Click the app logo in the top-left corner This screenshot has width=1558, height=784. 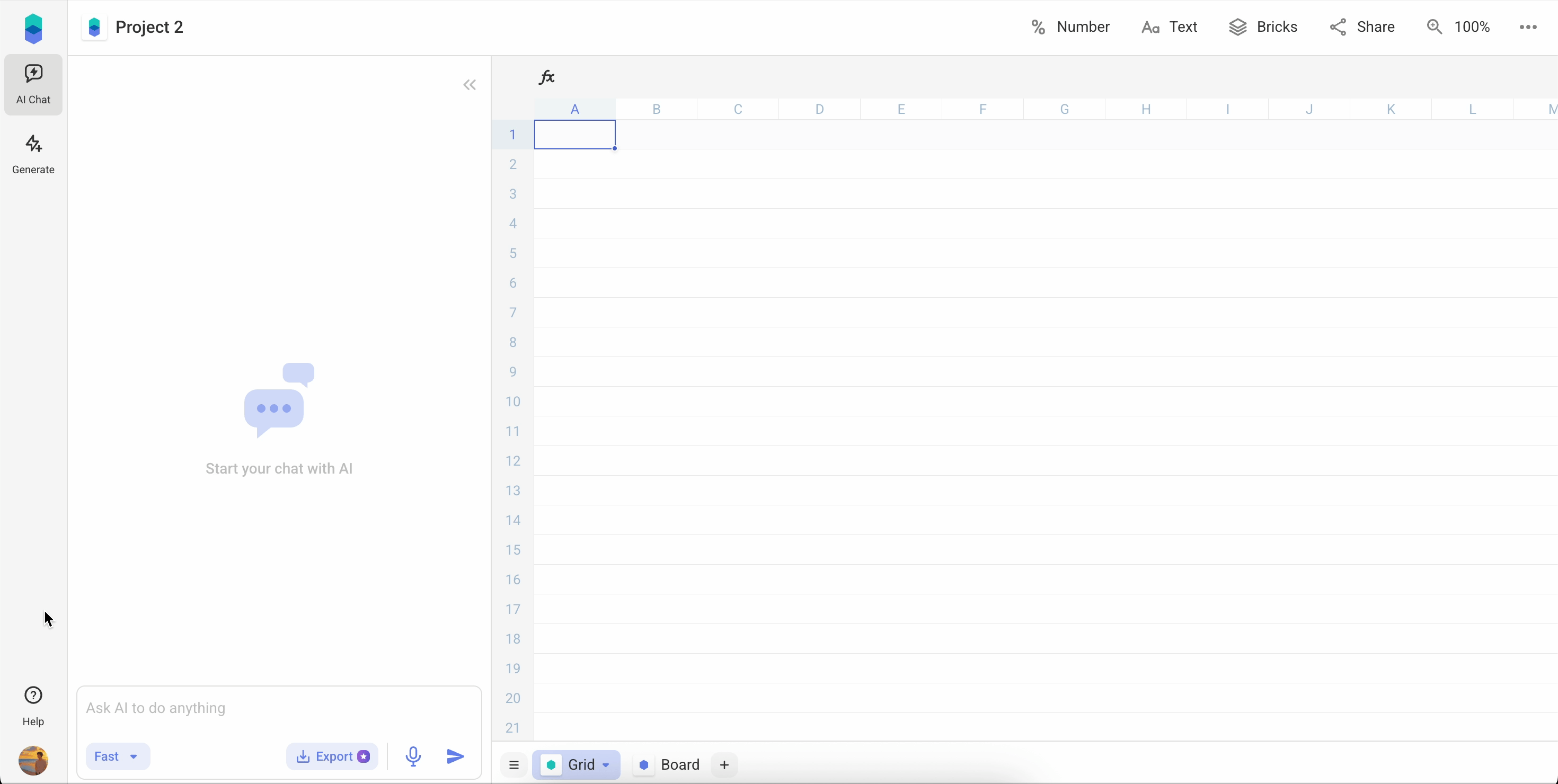(x=33, y=28)
